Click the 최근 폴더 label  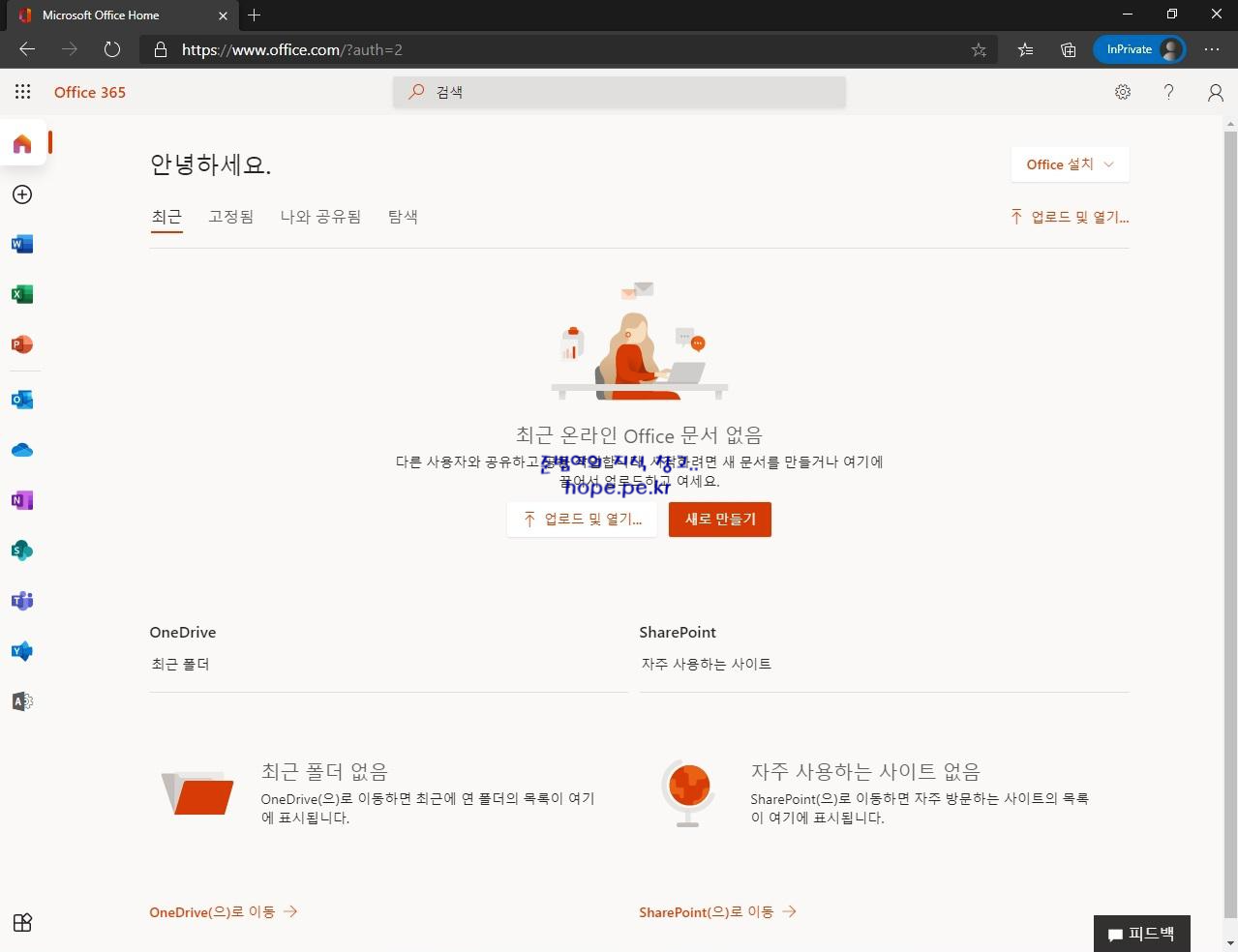pyautogui.click(x=180, y=664)
